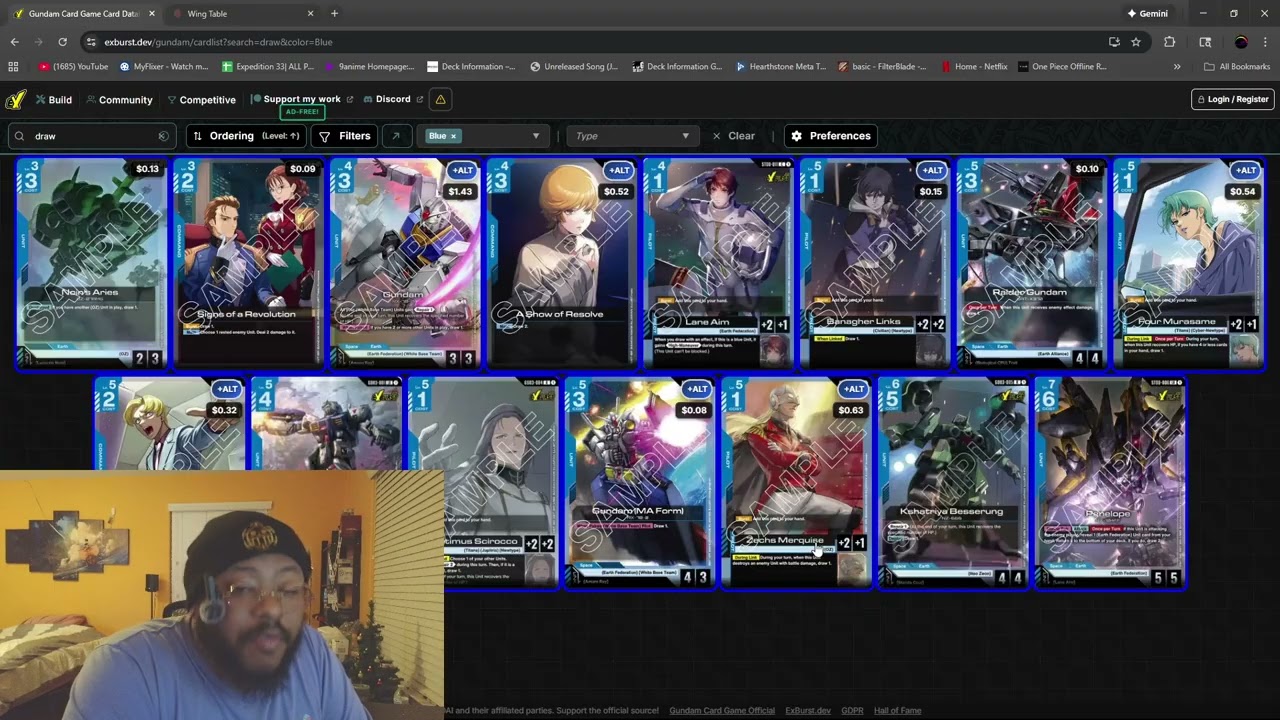Open the Support my work link
Viewport: 1280px width, 720px height.
301,99
